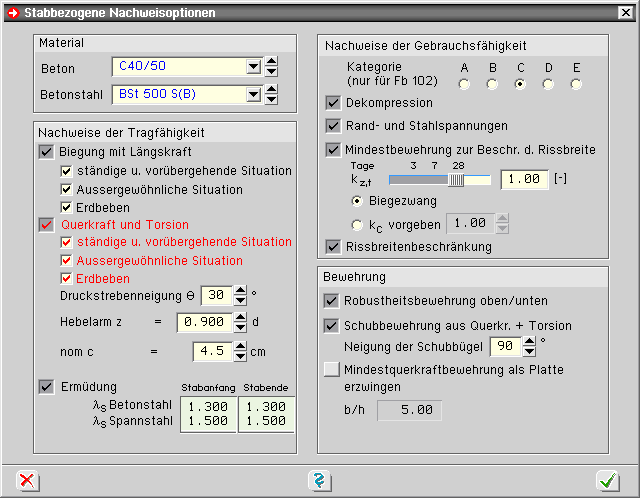Click the nom c stepper arrows

(241, 351)
